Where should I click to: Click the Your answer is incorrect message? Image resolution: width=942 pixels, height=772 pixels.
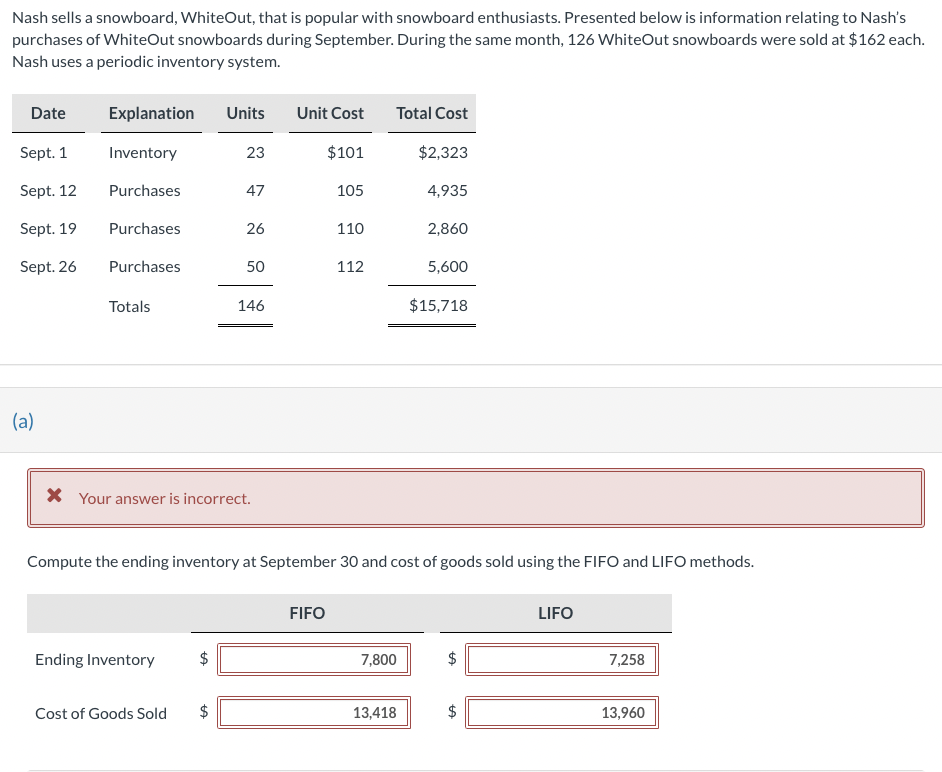164,498
